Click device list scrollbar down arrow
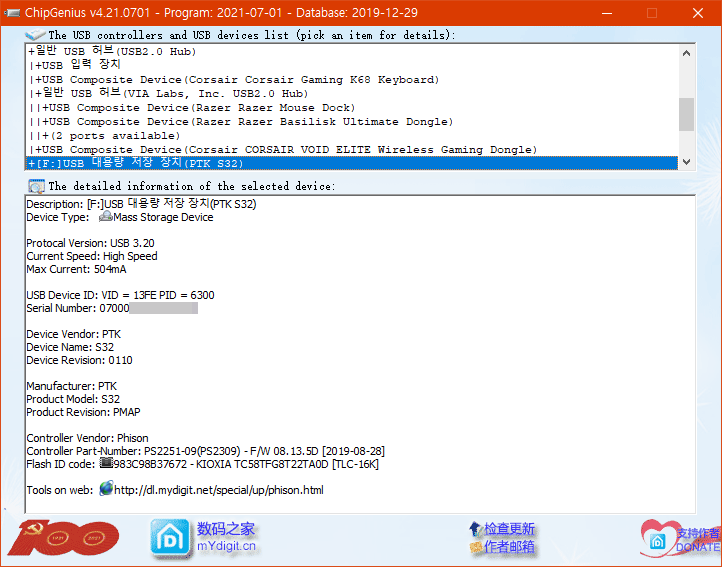This screenshot has width=722, height=567. [686, 162]
